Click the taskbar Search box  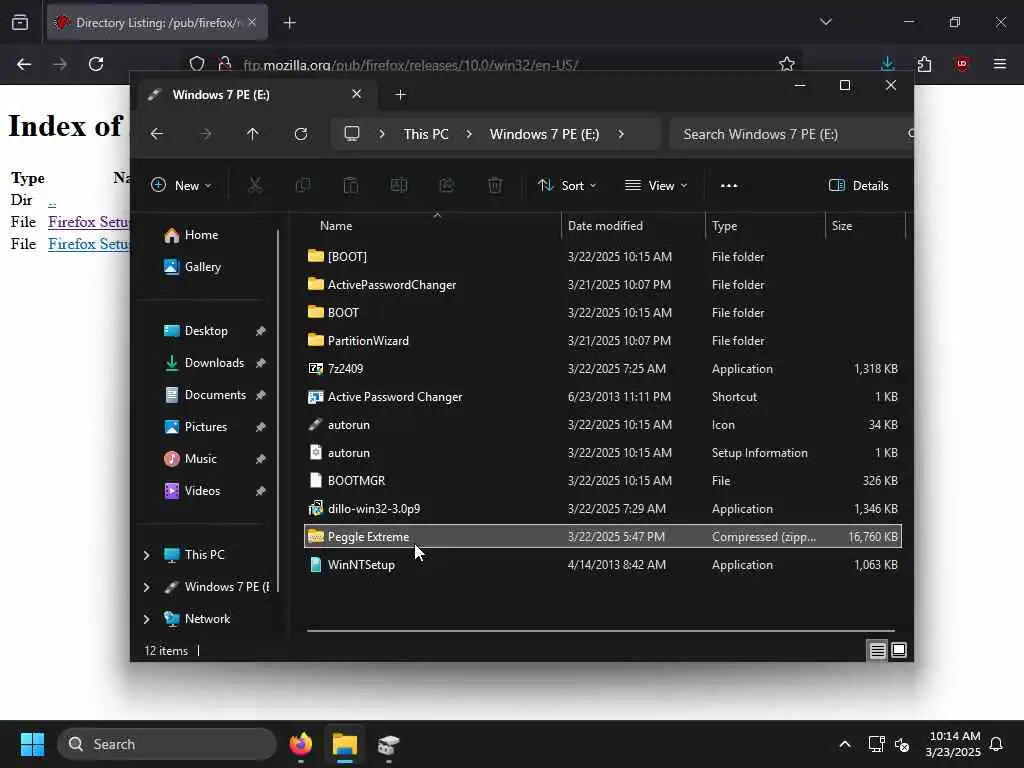[167, 744]
